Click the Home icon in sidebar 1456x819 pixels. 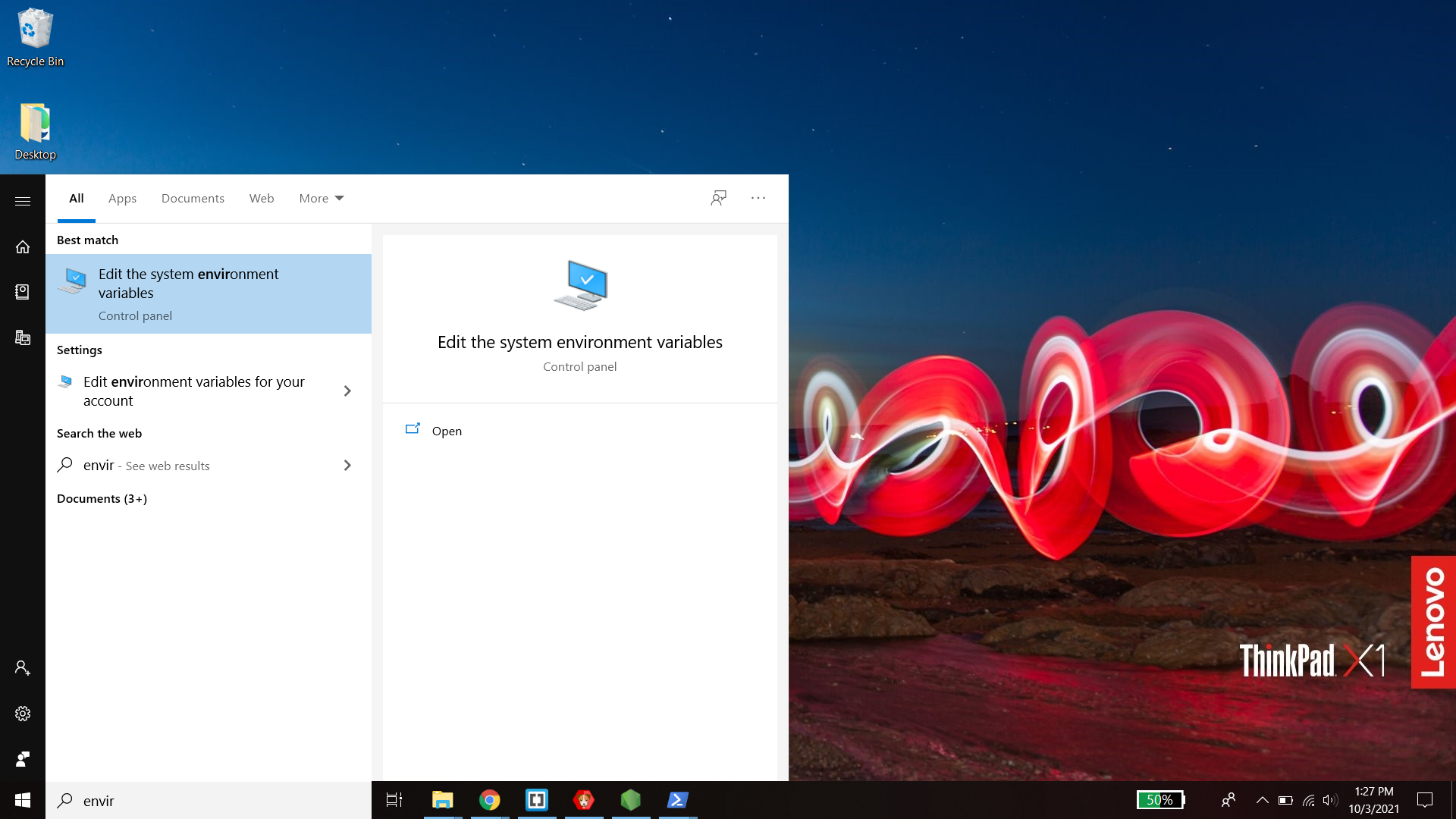[23, 246]
